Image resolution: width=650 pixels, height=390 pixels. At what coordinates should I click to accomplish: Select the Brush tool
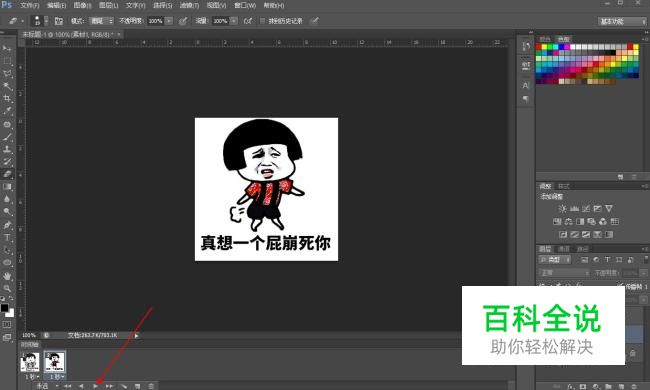7,136
